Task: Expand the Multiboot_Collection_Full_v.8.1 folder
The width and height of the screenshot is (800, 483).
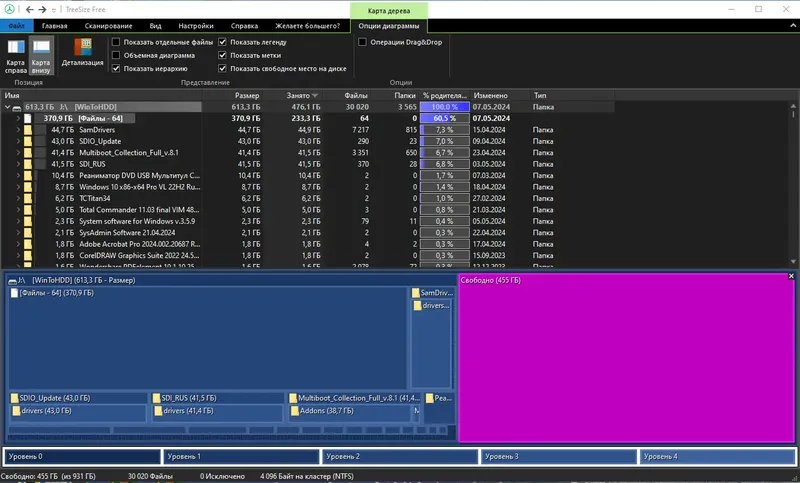Action: pos(18,152)
